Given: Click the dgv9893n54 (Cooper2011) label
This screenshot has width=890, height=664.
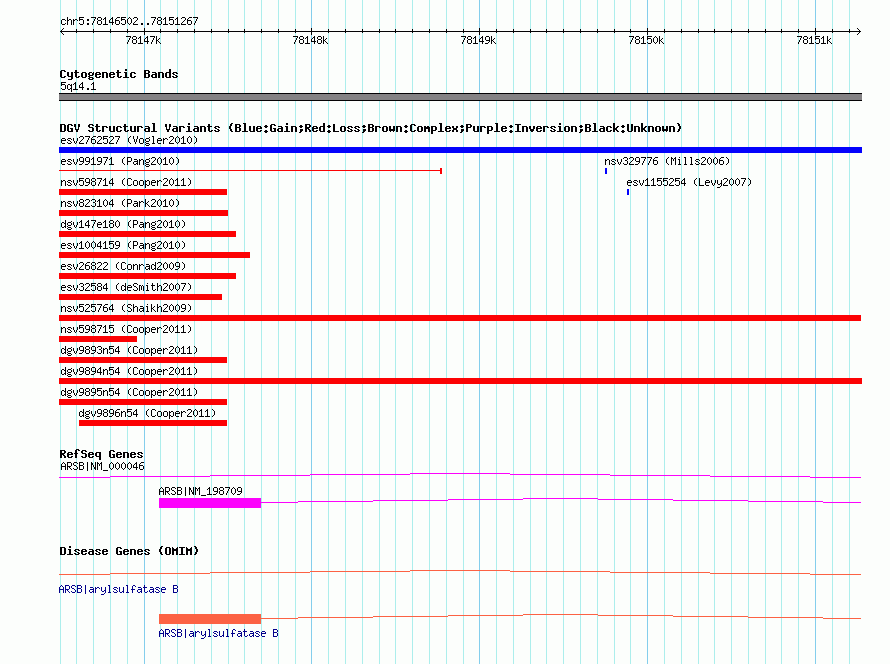Looking at the screenshot, I should 129,350.
